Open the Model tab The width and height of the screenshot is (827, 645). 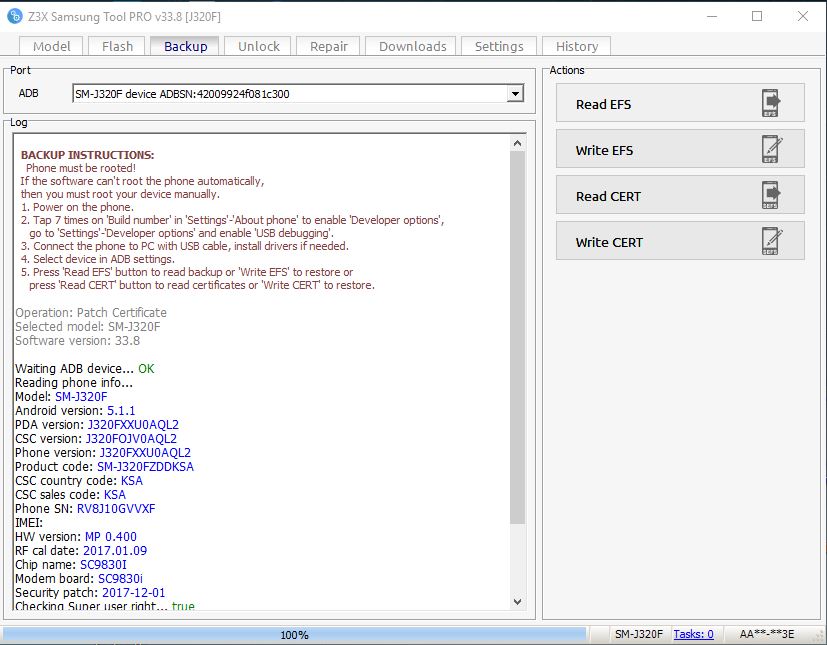(x=52, y=46)
